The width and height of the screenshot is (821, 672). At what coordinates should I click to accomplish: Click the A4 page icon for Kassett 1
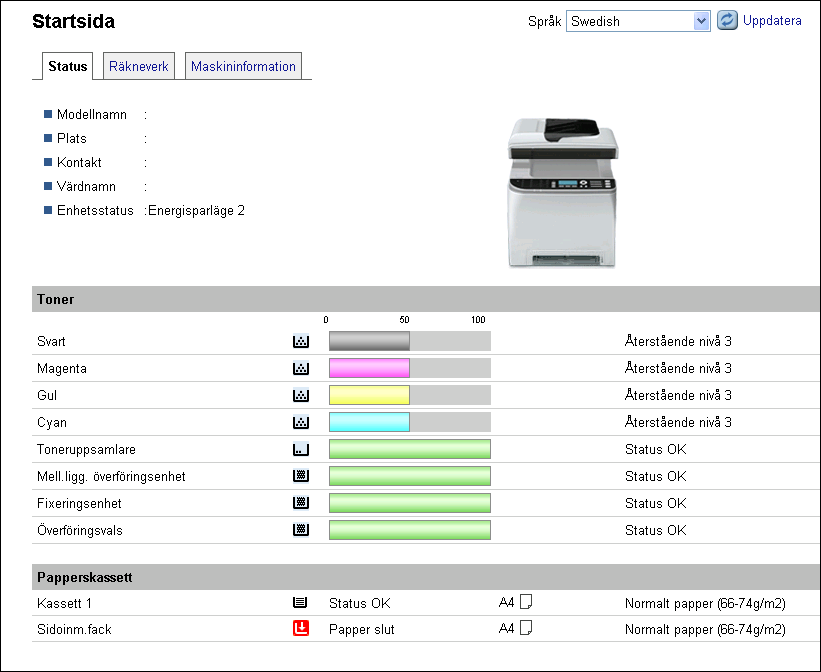[526, 602]
